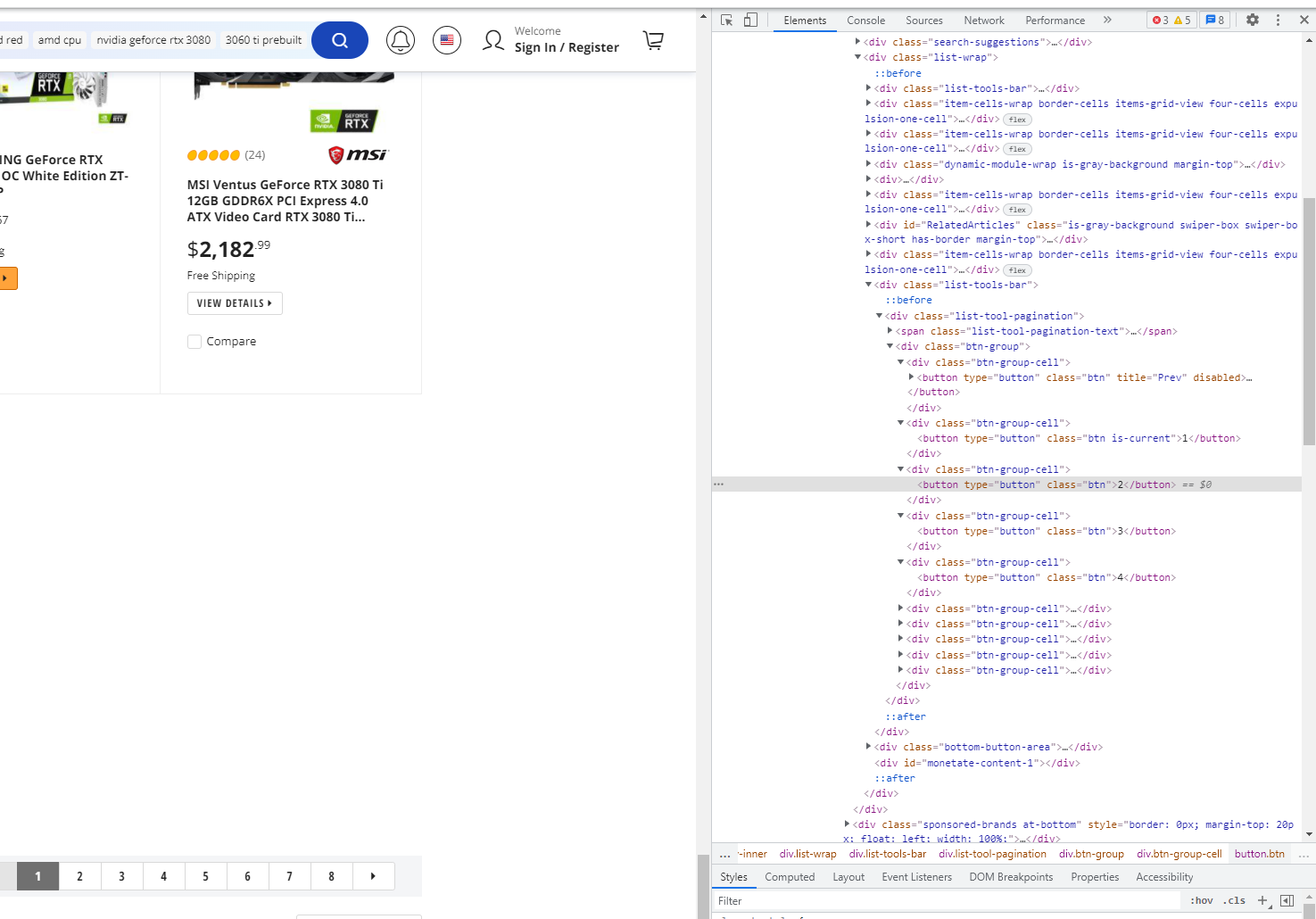Toggle the :hov element state button
This screenshot has width=1316, height=919.
tap(1202, 901)
